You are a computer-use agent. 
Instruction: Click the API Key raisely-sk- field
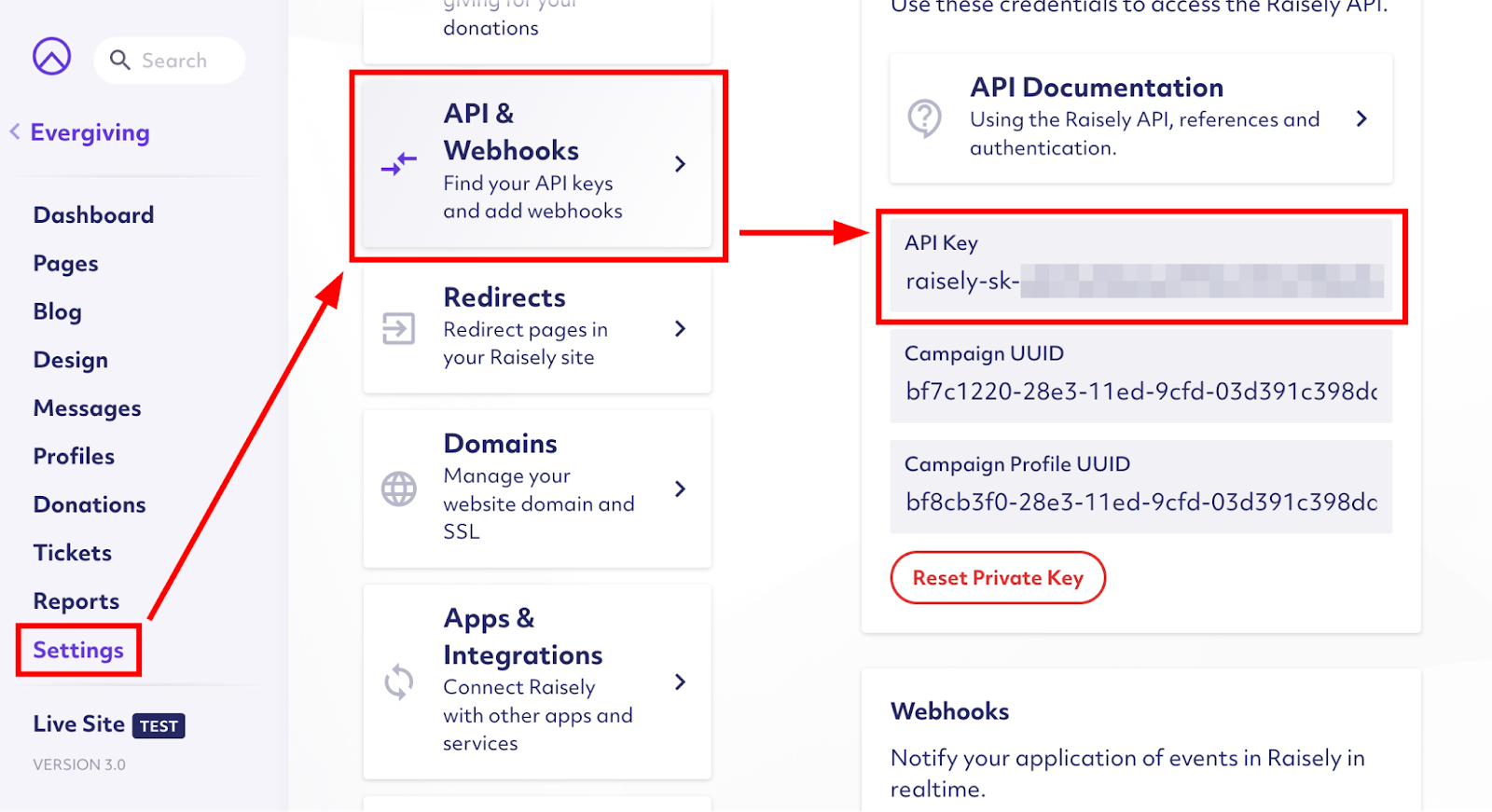tap(1141, 266)
